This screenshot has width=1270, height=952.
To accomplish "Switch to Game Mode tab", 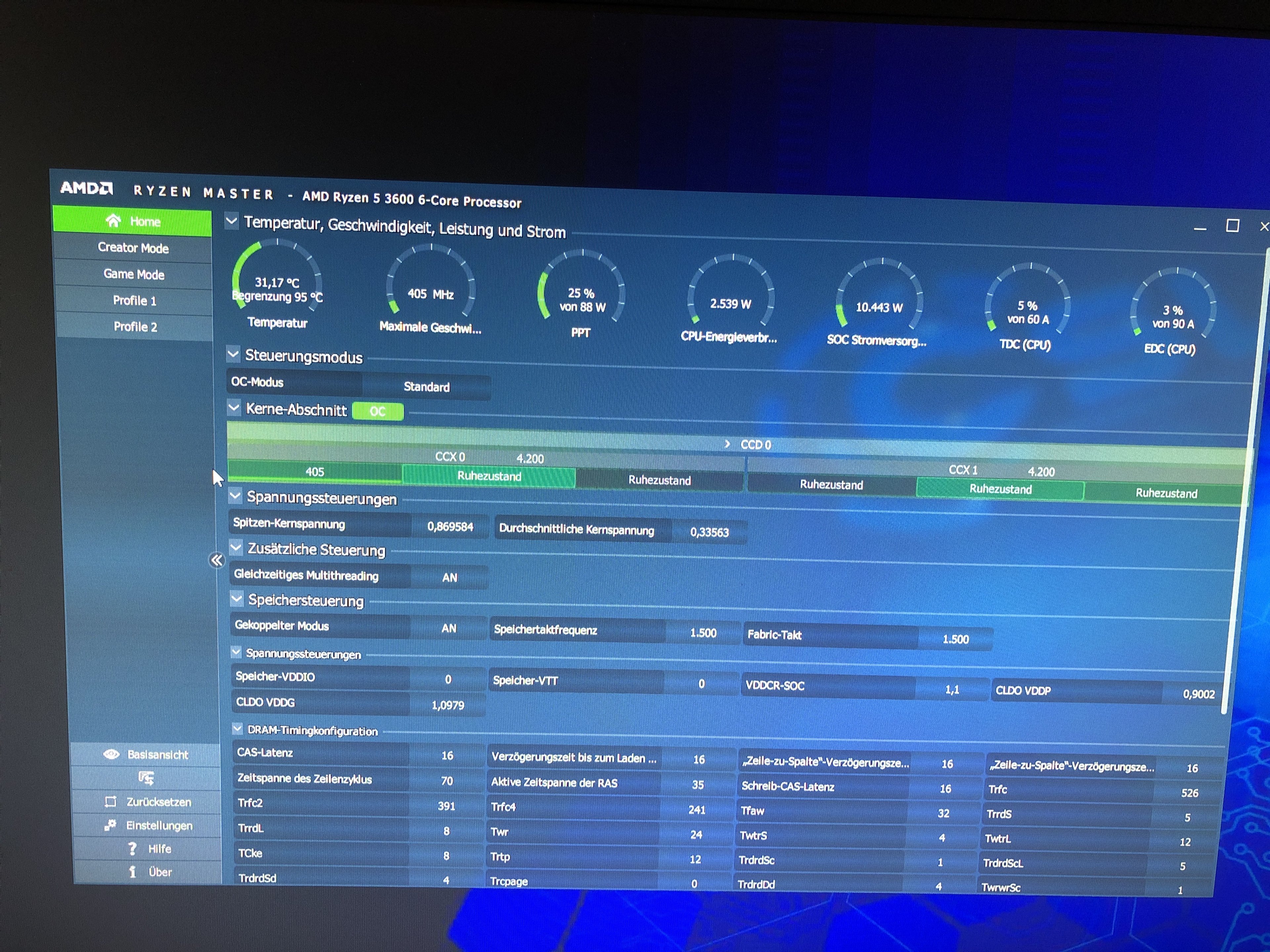I will 134,274.
